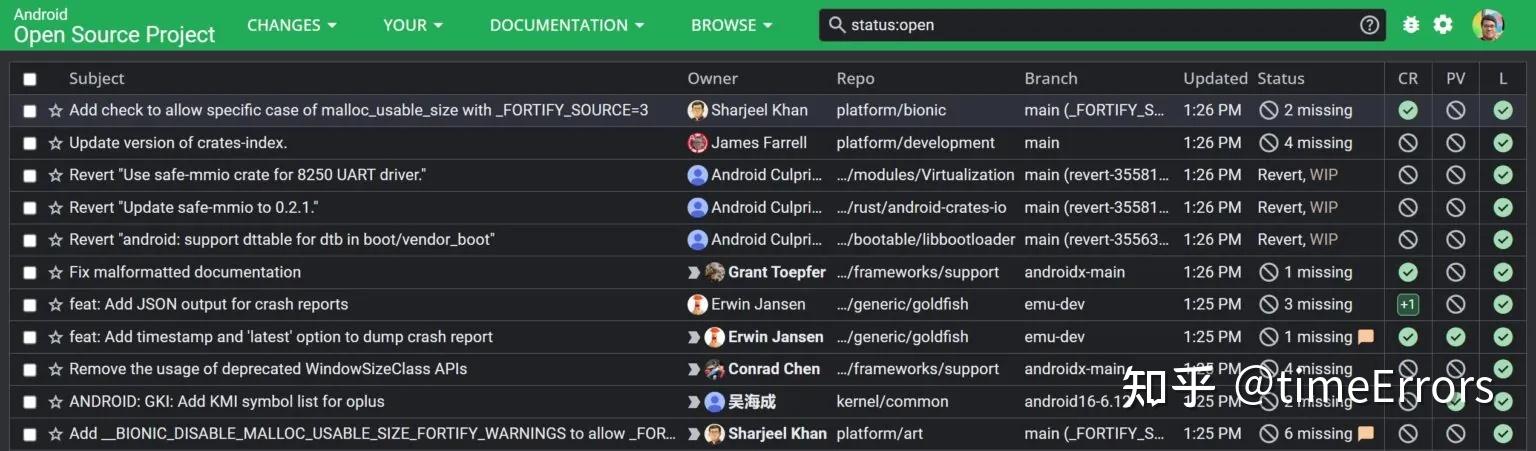Star the "Fix malformatted documentation" change
The width and height of the screenshot is (1536, 451).
56,272
